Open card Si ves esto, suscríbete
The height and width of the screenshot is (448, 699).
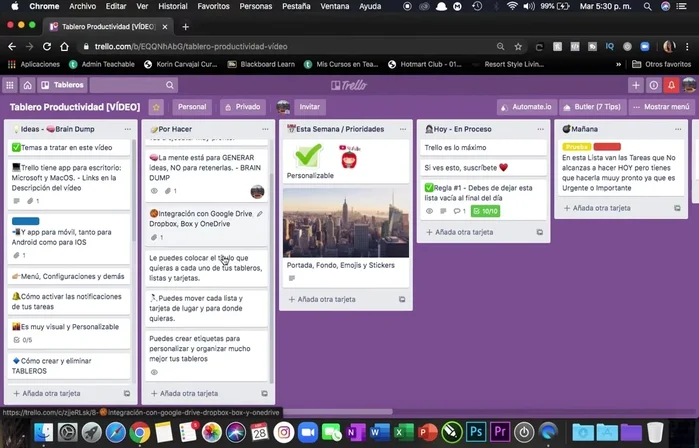click(483, 168)
